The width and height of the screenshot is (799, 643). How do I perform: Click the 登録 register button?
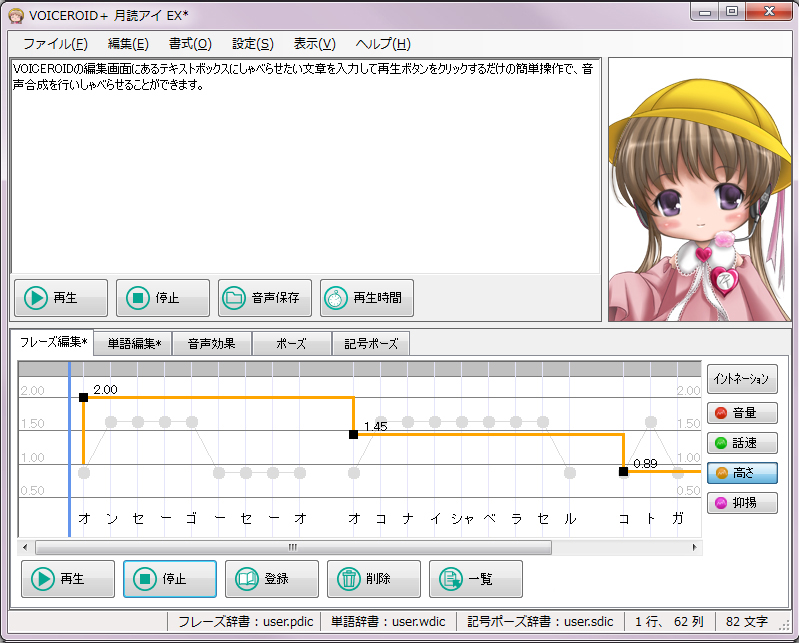(272, 579)
